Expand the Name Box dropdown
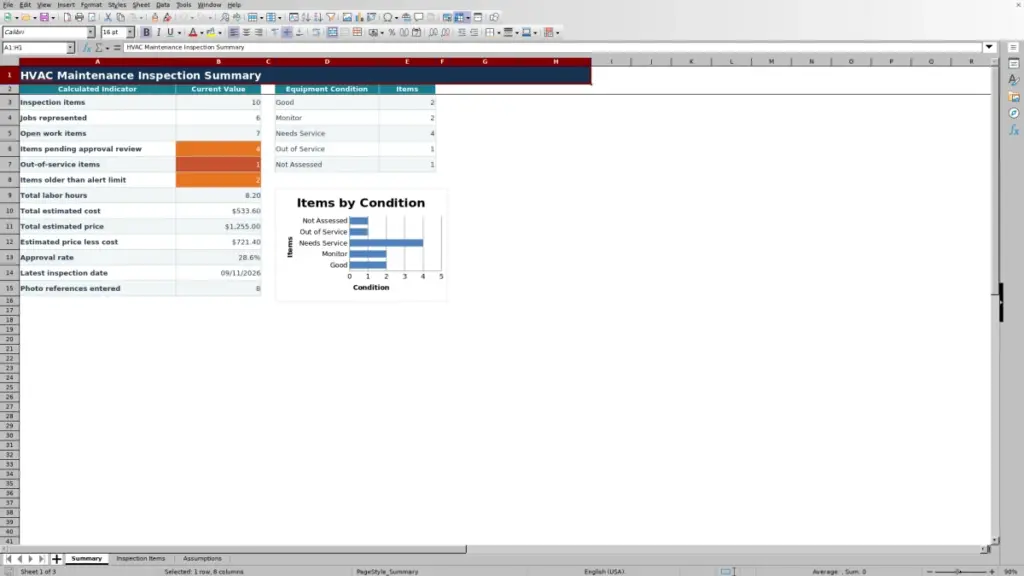Viewport: 1024px width, 576px height. click(x=70, y=48)
